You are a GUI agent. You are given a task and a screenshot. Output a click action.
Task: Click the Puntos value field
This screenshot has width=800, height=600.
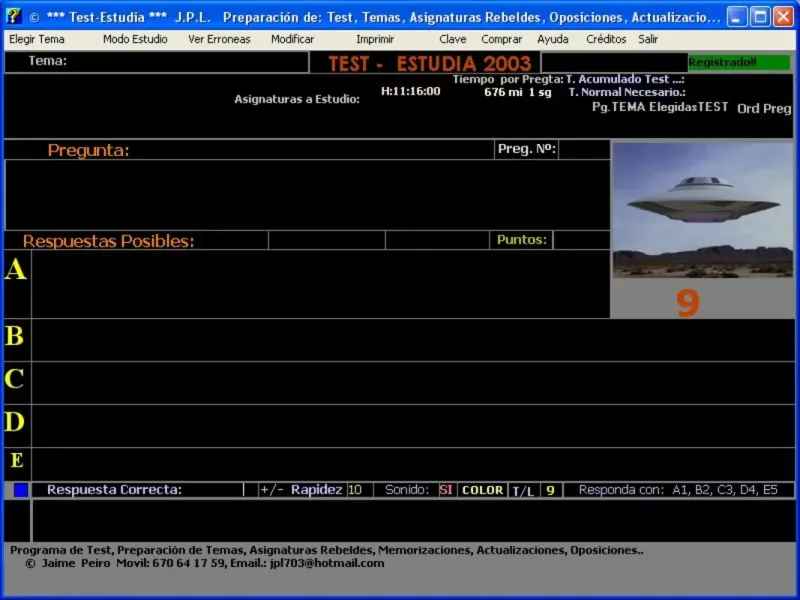[581, 240]
